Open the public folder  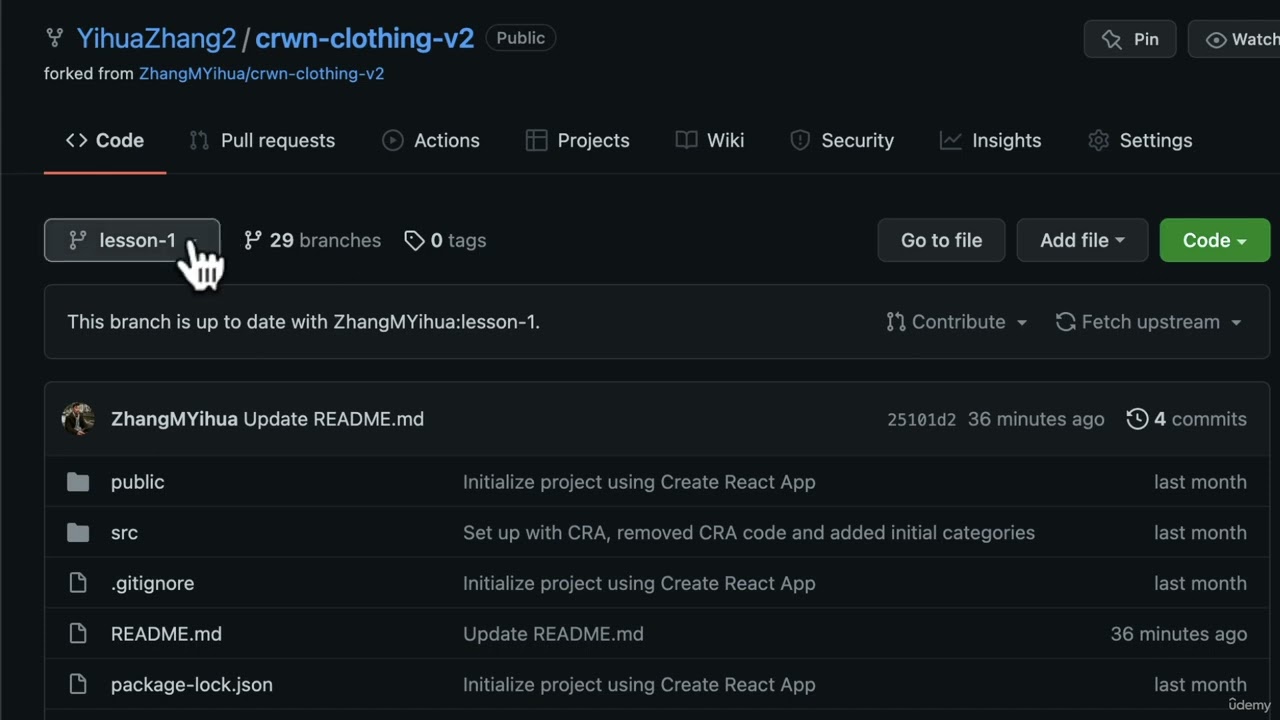[x=138, y=482]
